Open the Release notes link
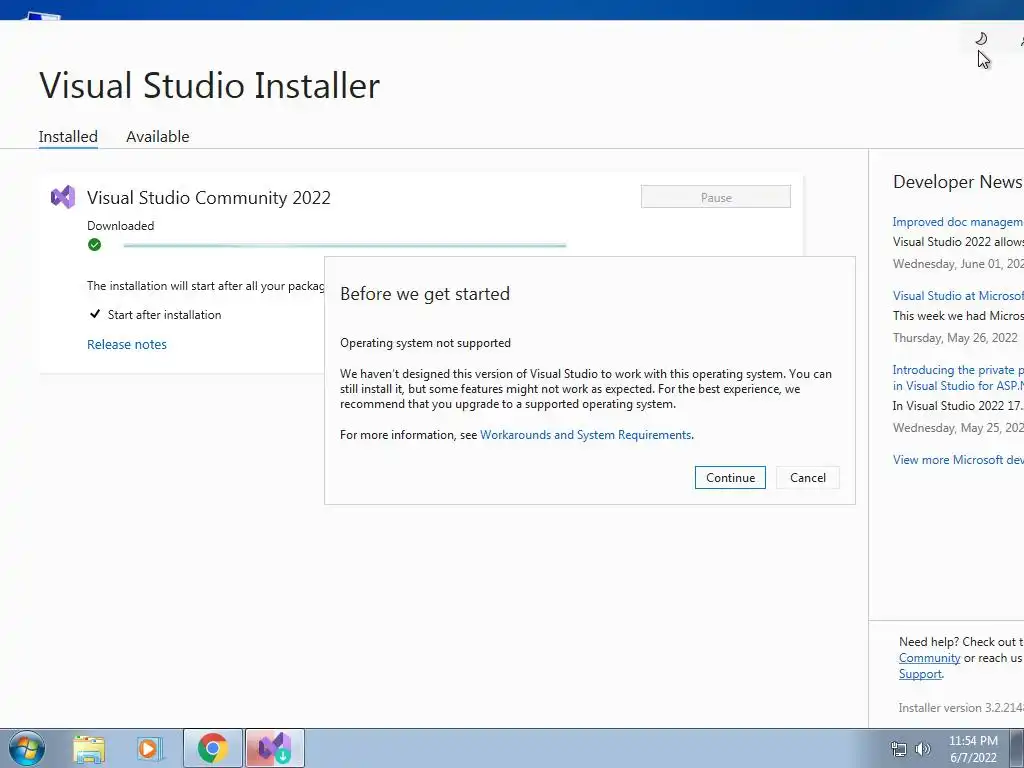The height and width of the screenshot is (768, 1024). [x=127, y=344]
